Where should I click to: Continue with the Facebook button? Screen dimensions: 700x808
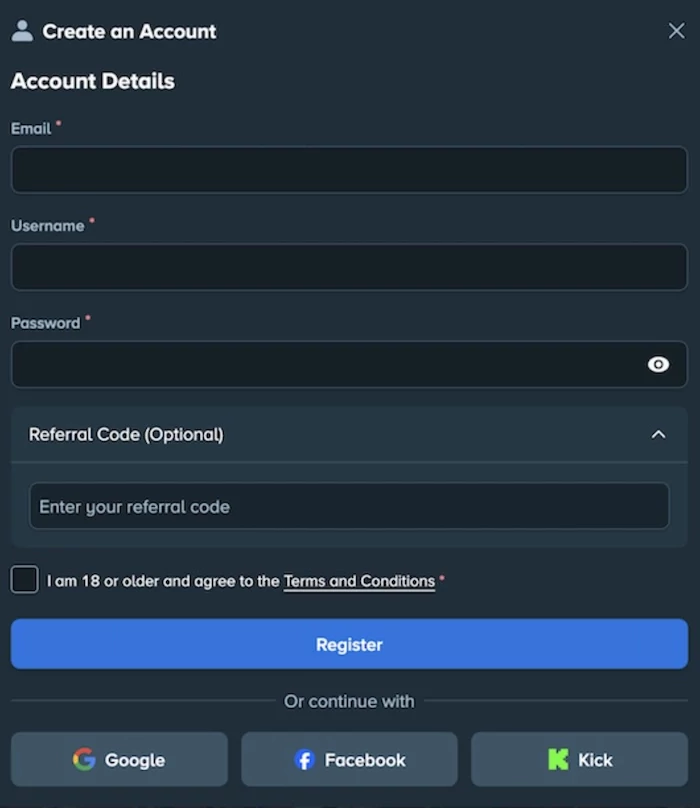349,760
